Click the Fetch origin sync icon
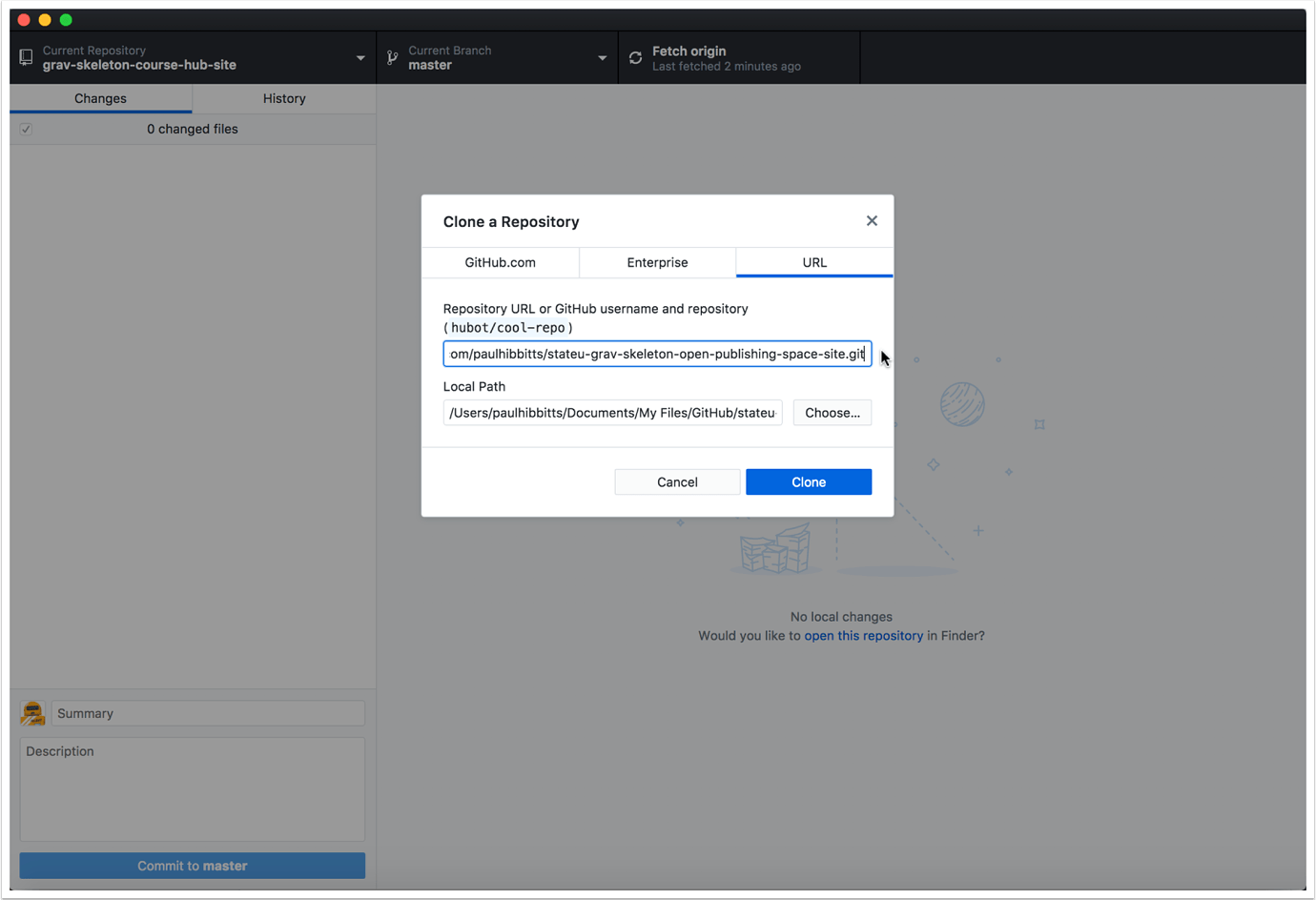Screen dimensions: 1316x900 pos(635,57)
